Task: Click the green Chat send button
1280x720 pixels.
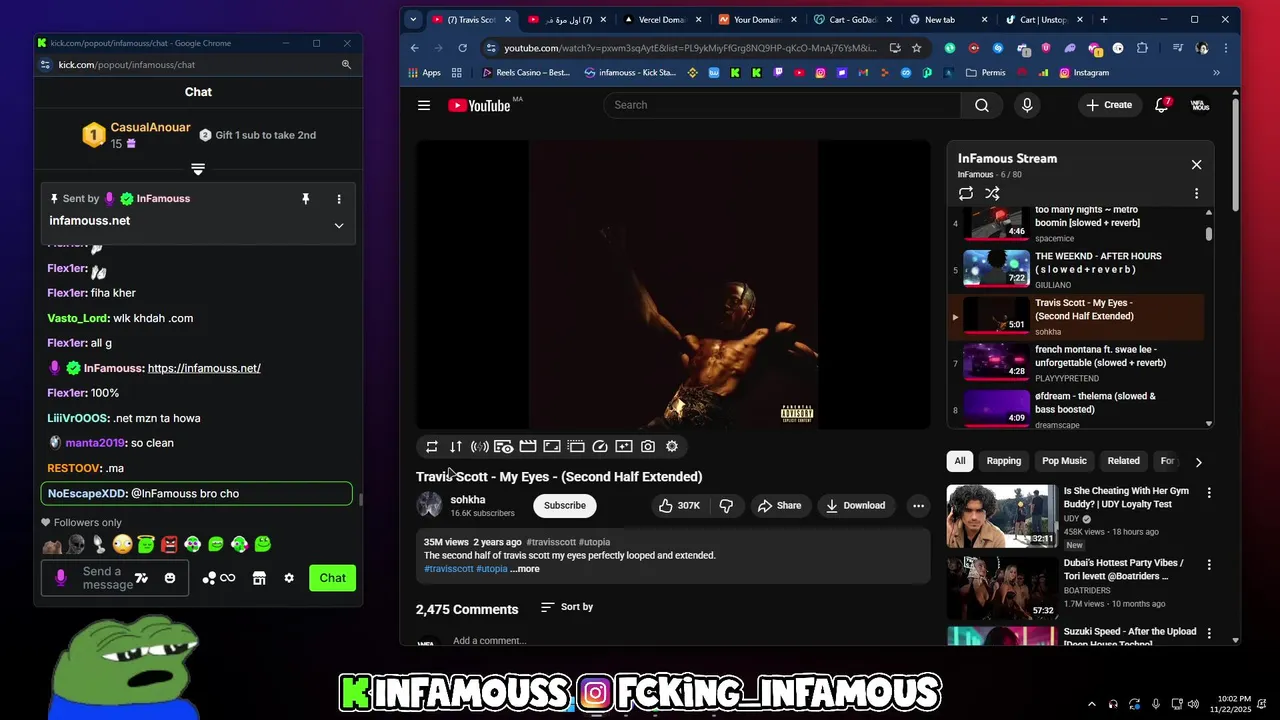Action: point(333,578)
